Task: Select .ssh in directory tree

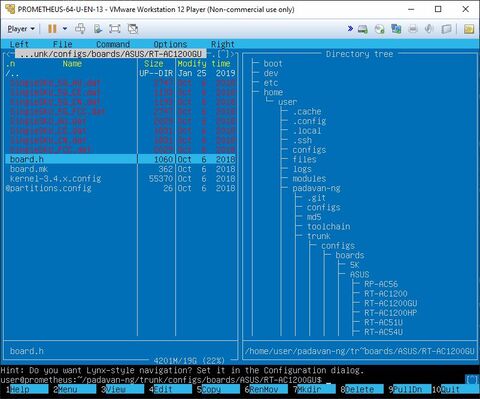Action: 302,140
